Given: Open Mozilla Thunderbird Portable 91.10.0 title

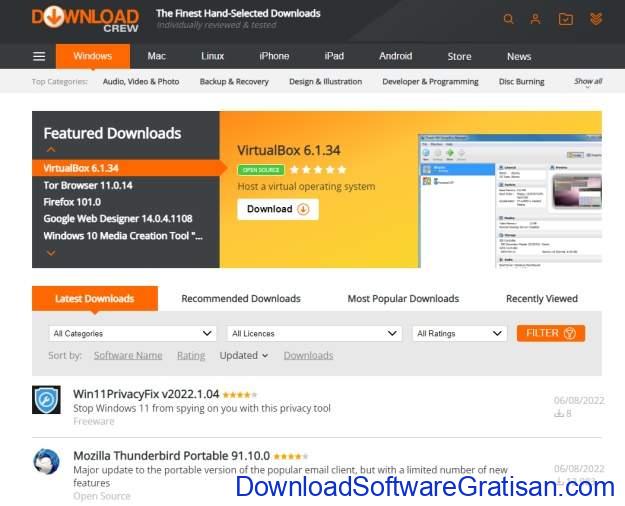Looking at the screenshot, I should 171,455.
